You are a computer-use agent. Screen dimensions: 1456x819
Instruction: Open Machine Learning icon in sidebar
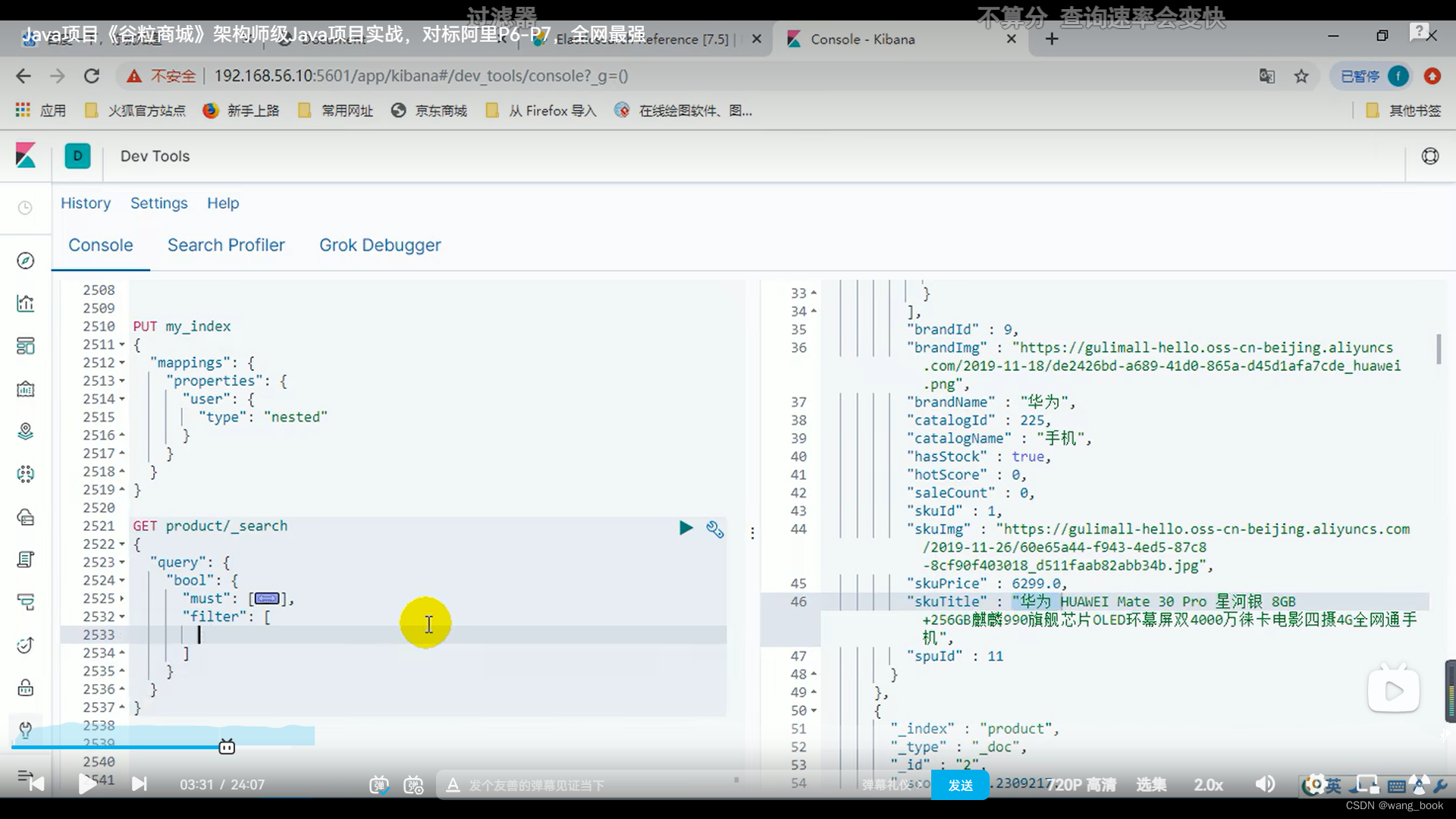tap(25, 474)
